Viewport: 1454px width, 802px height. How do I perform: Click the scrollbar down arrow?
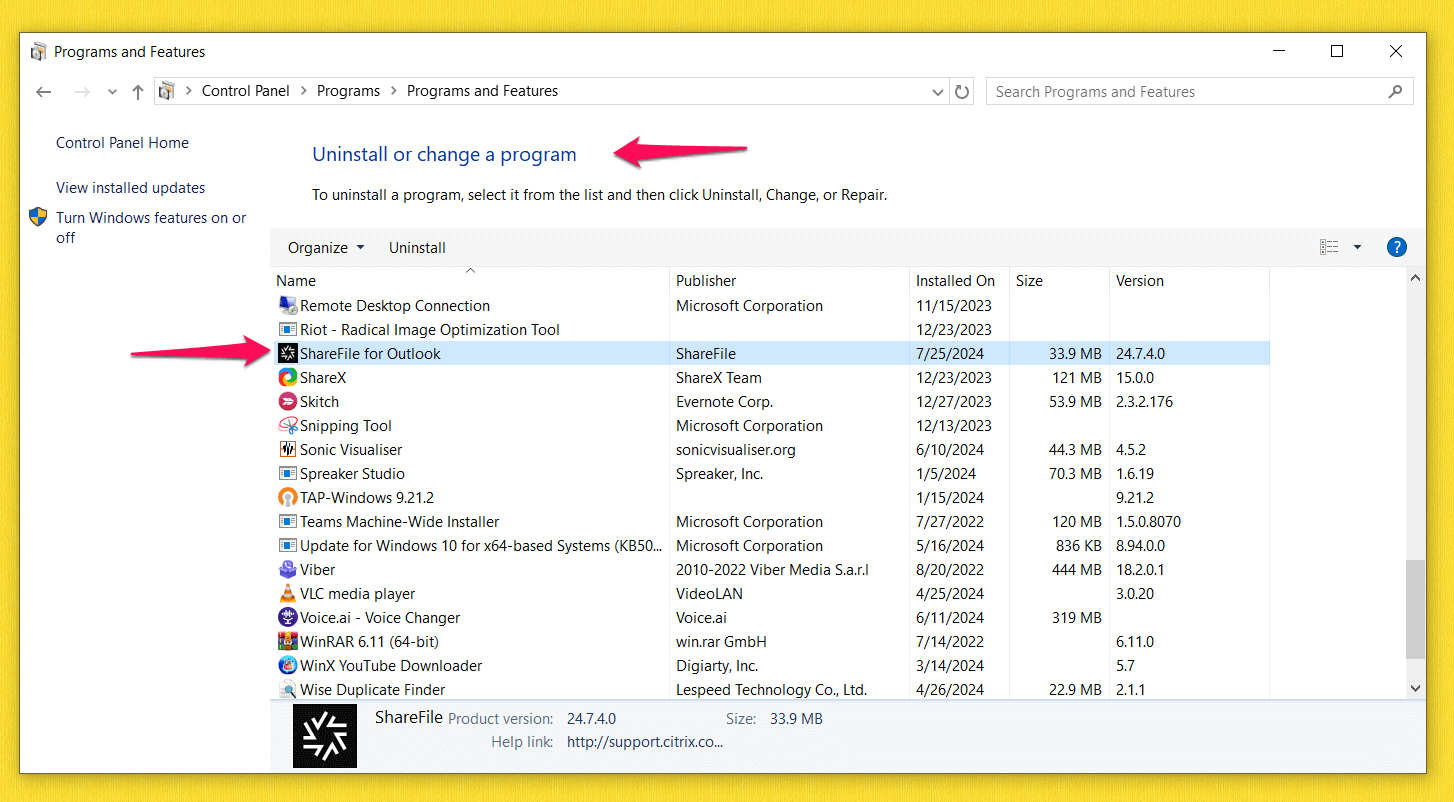click(1415, 688)
